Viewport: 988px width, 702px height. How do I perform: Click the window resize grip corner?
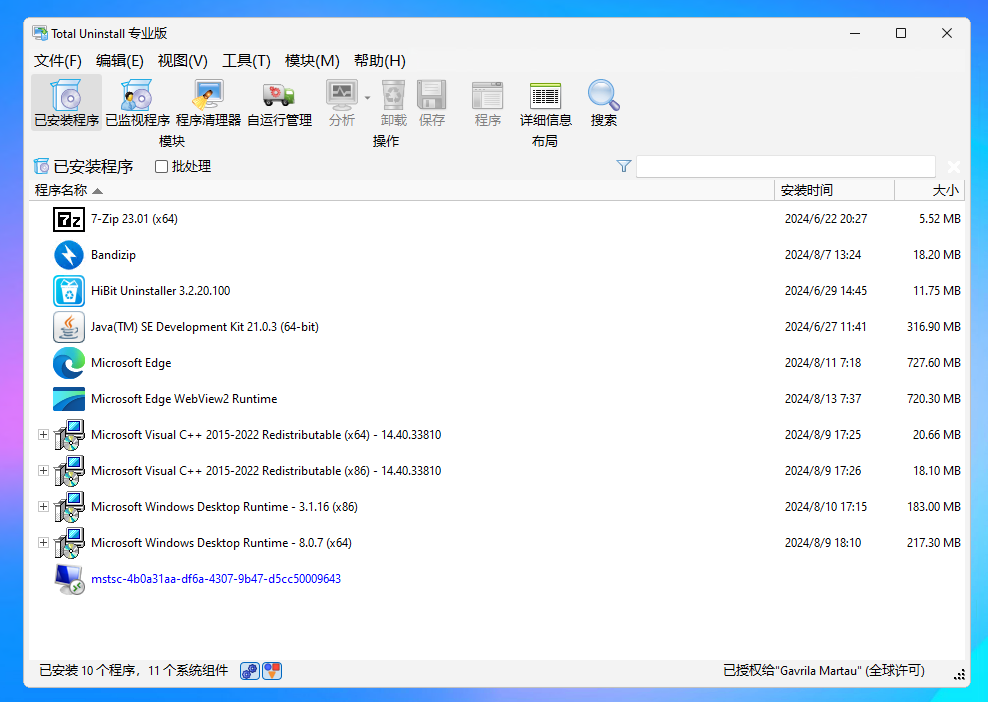pyautogui.click(x=959, y=675)
